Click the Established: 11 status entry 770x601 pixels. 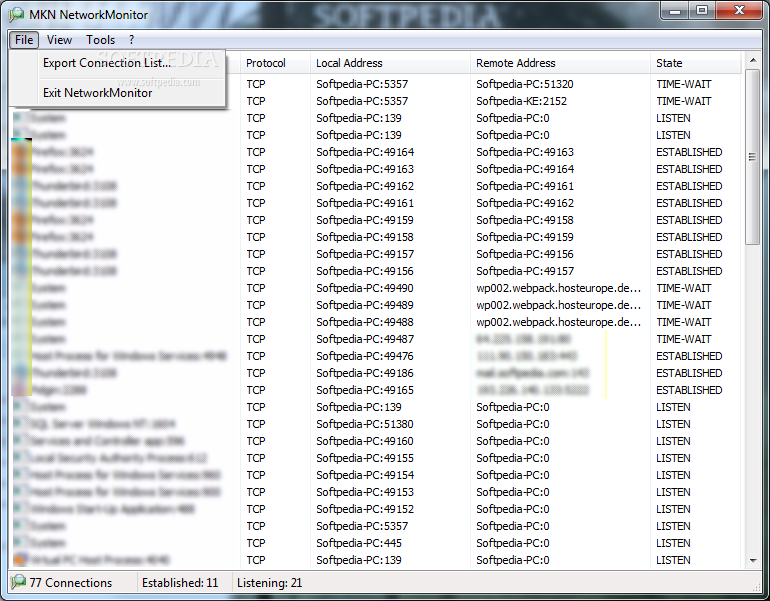pyautogui.click(x=180, y=583)
